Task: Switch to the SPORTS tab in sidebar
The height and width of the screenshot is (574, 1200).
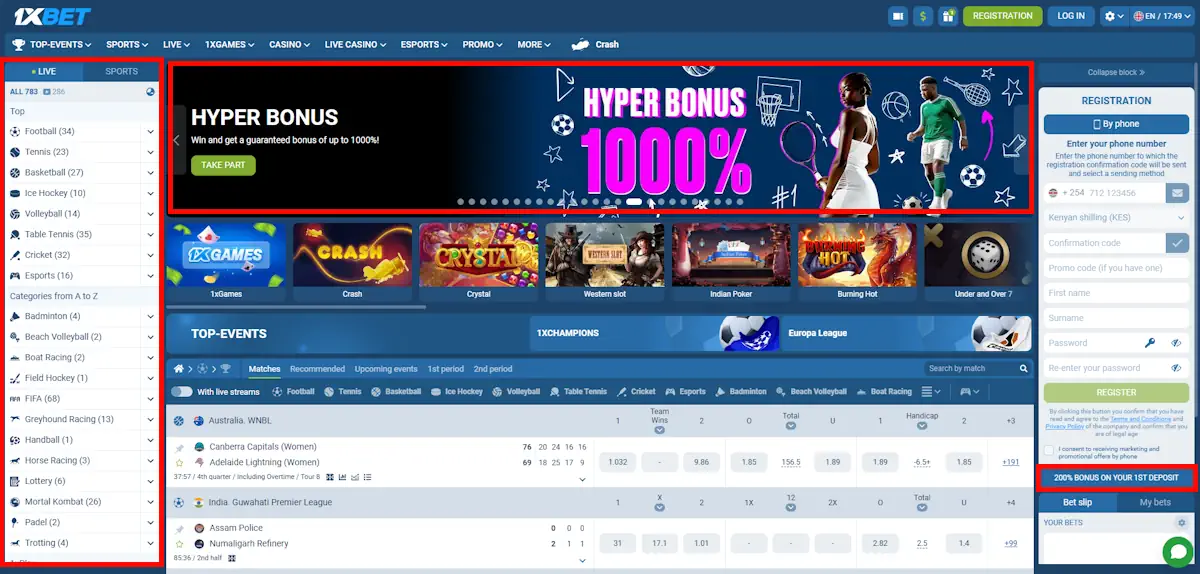Action: point(121,72)
